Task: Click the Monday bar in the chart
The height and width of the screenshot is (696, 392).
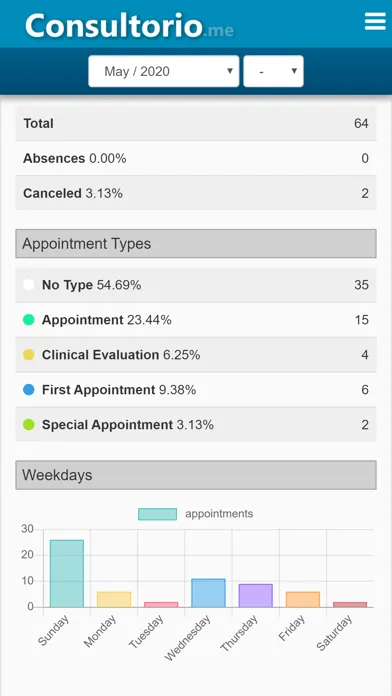Action: click(114, 599)
